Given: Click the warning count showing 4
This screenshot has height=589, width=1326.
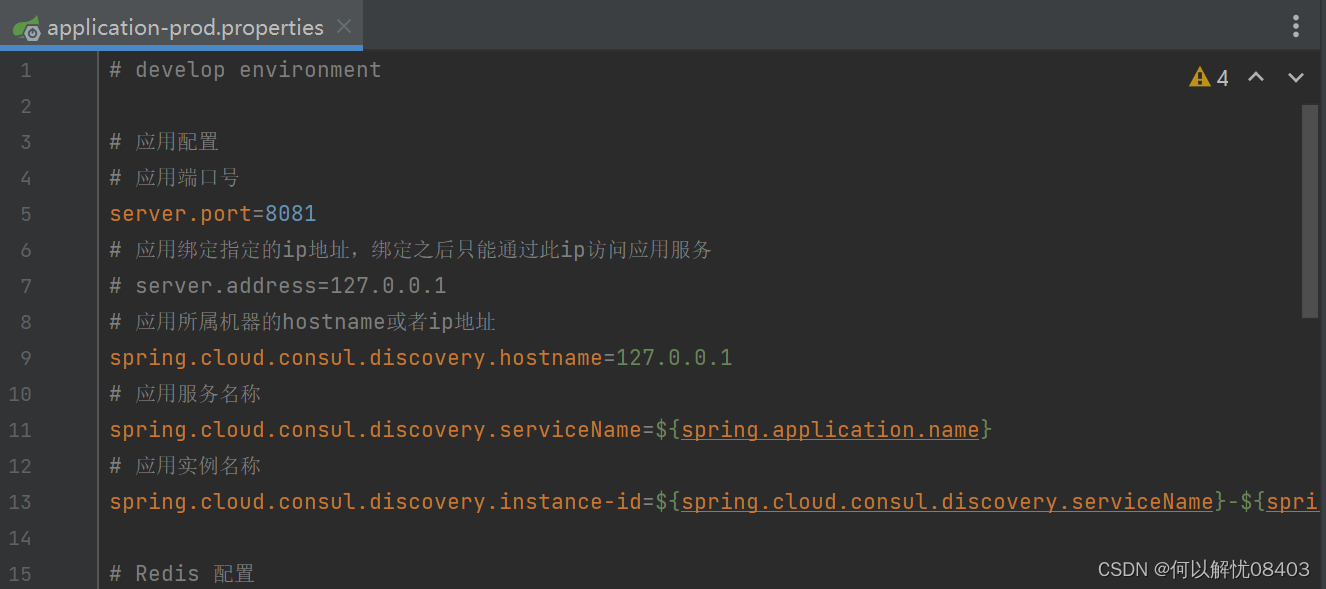Looking at the screenshot, I should point(1221,76).
